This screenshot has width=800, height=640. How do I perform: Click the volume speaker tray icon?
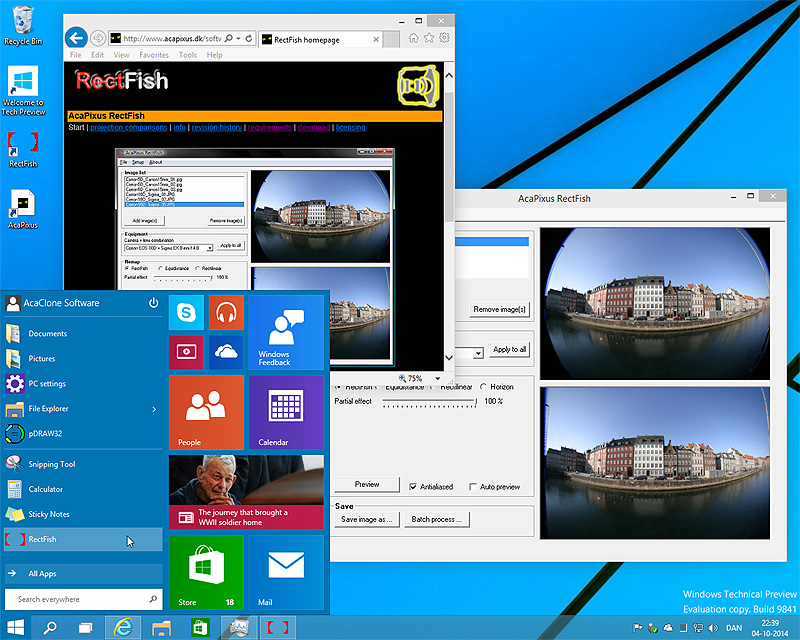point(713,628)
